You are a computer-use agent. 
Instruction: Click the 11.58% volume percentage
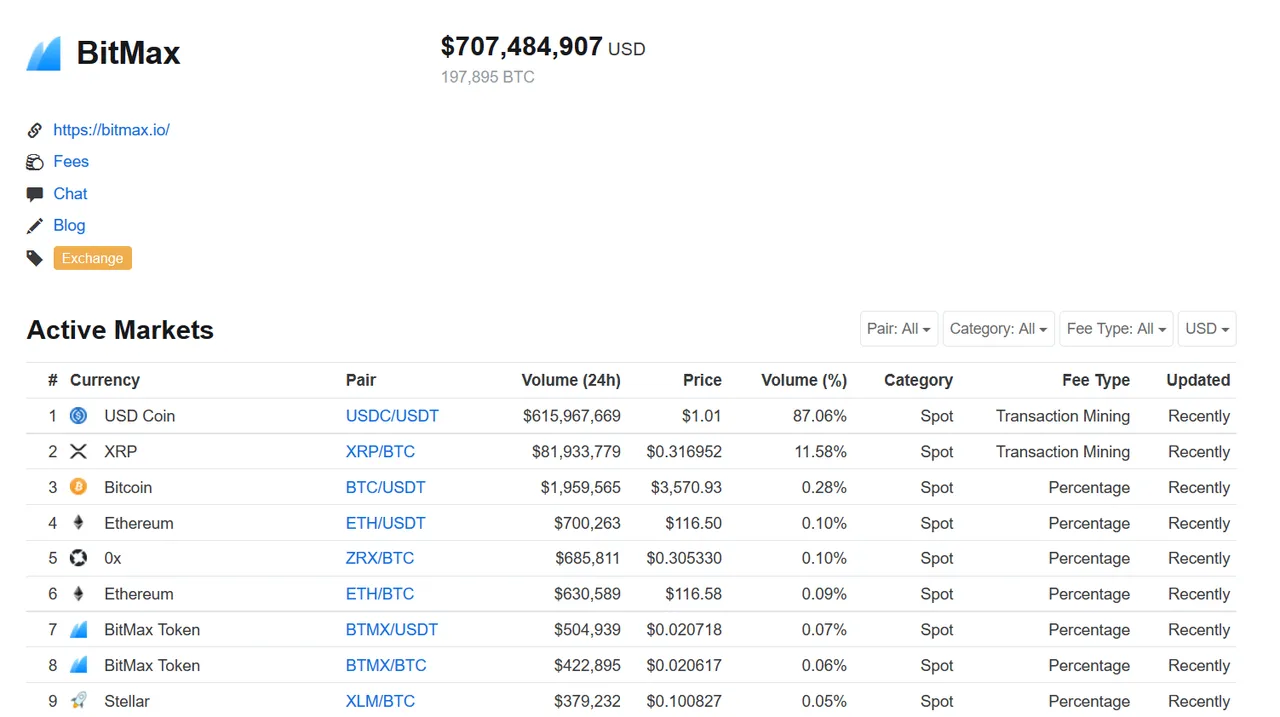click(821, 452)
